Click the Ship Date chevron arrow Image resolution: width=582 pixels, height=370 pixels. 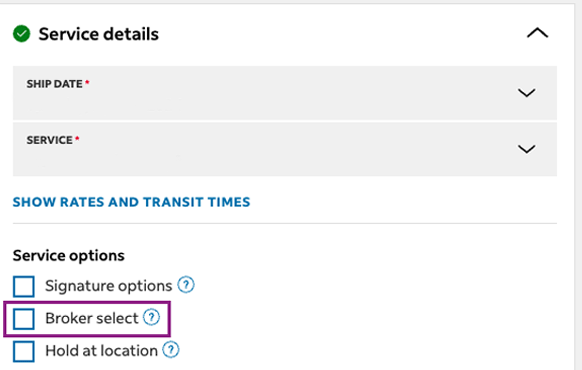(x=526, y=92)
